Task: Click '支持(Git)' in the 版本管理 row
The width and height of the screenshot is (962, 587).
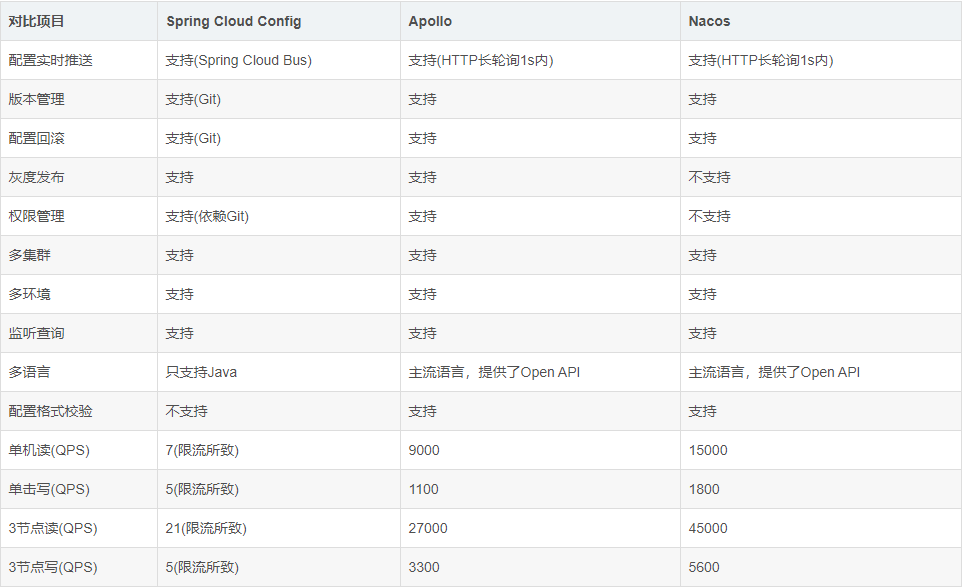Action: point(193,99)
